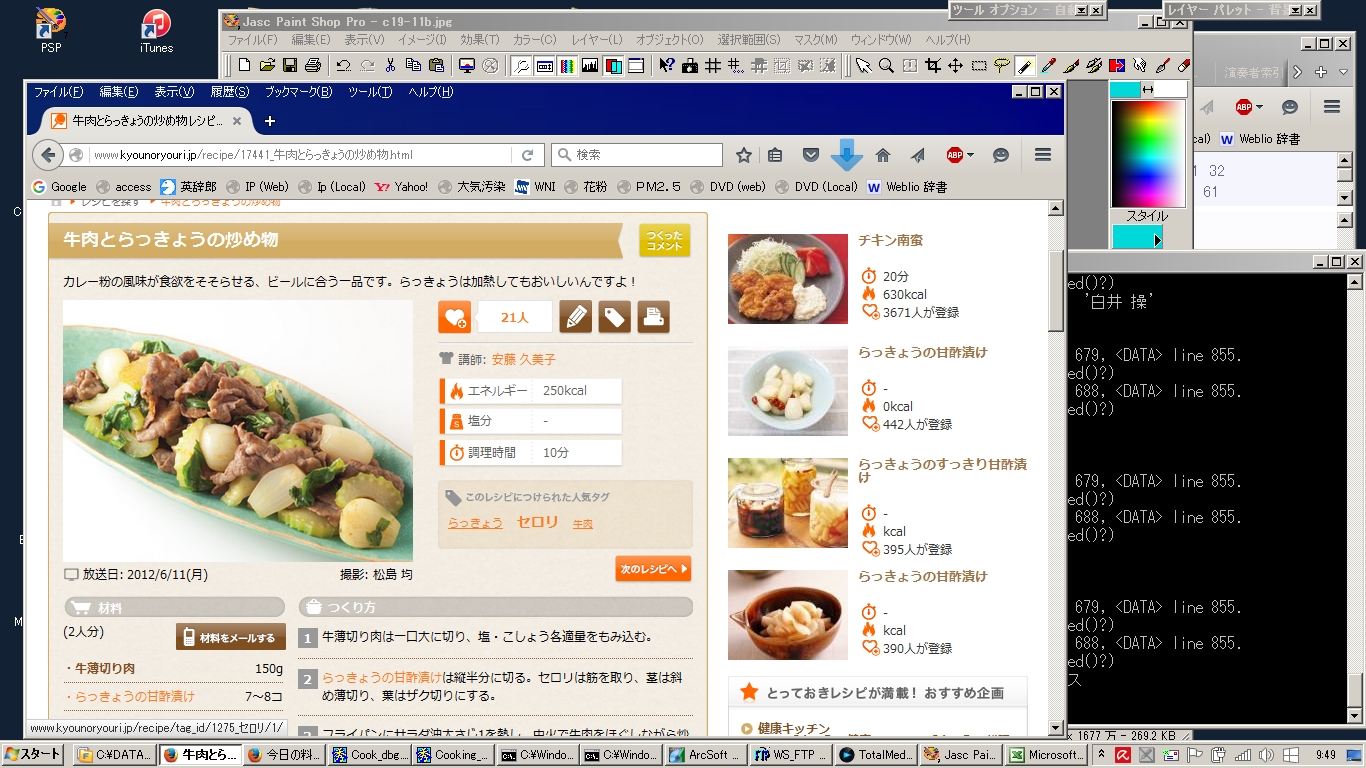Screen dimensions: 1366x768
Task: Select the 牛肉とらっきょうの炒め物 browser tab
Action: point(146,121)
